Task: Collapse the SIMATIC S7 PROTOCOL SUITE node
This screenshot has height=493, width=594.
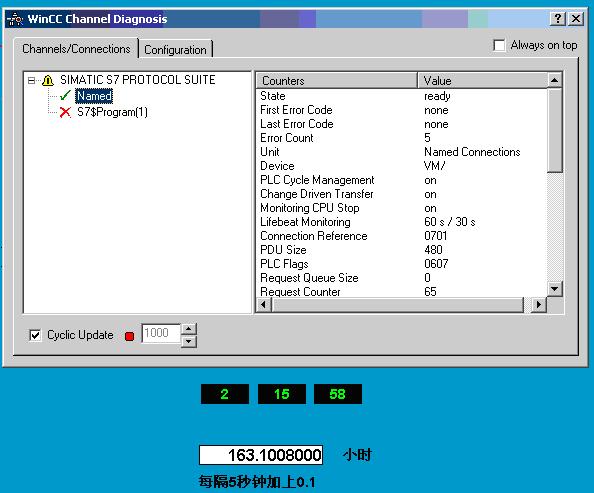Action: tap(31, 80)
